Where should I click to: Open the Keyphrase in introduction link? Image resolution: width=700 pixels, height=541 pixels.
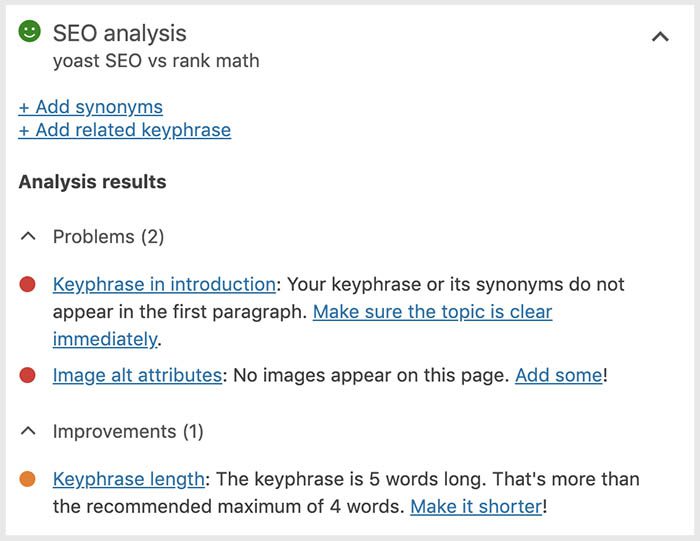164,284
